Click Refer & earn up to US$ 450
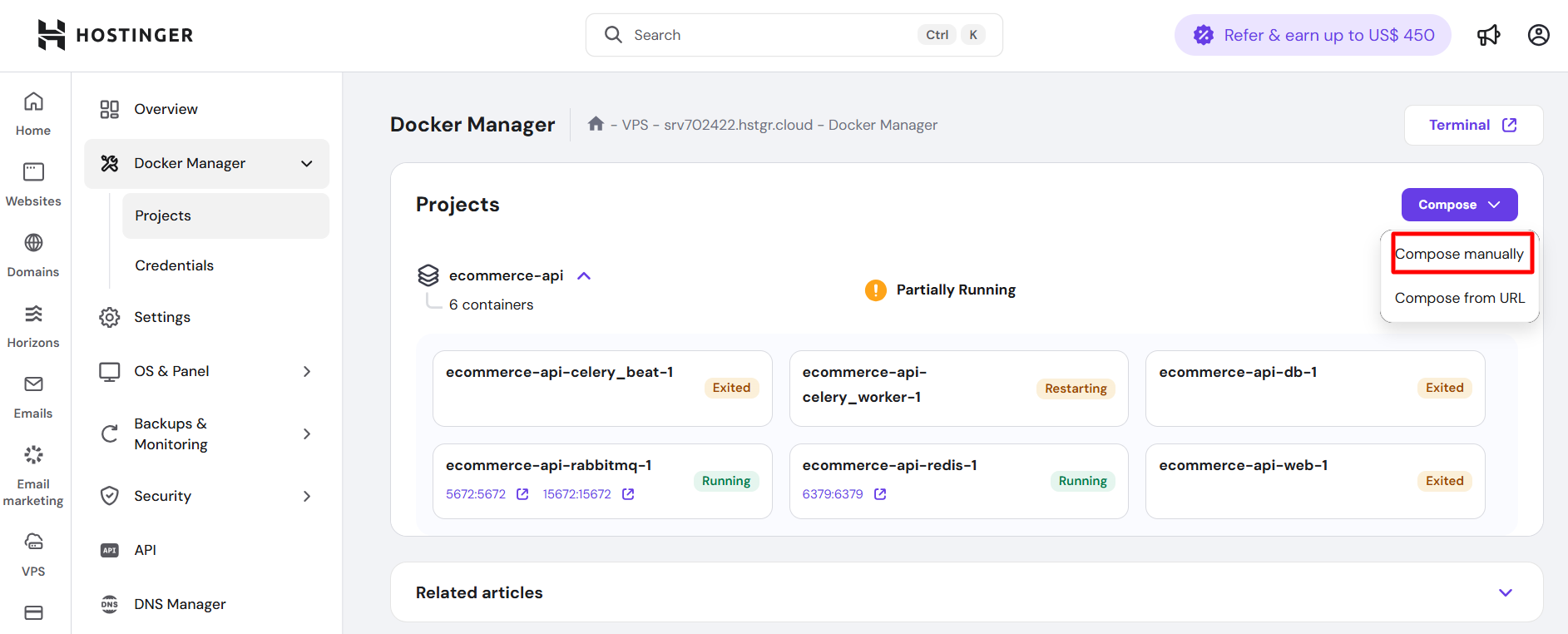The image size is (1568, 634). click(1313, 35)
